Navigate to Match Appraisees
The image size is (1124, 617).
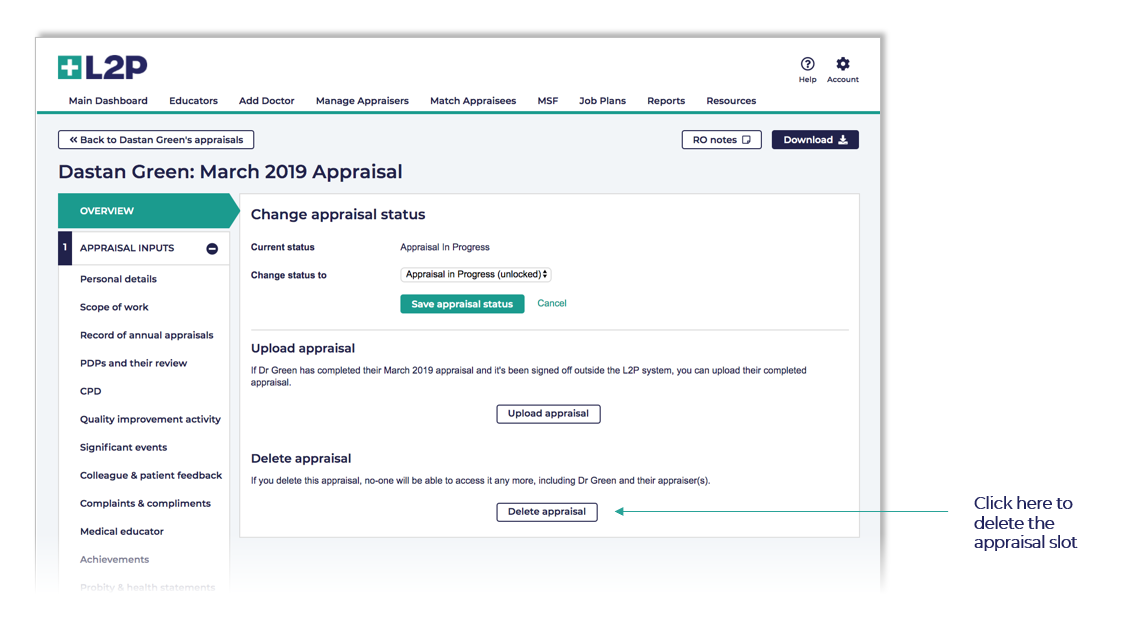[x=473, y=101]
